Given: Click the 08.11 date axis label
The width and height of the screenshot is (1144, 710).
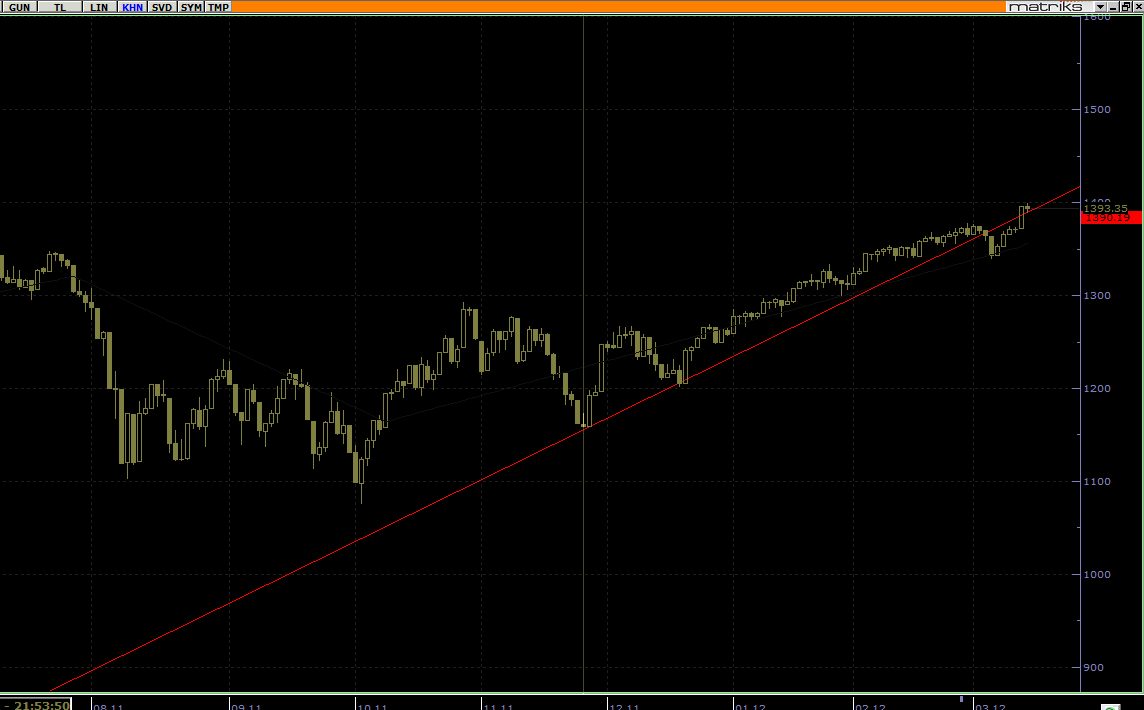Looking at the screenshot, I should point(109,706).
